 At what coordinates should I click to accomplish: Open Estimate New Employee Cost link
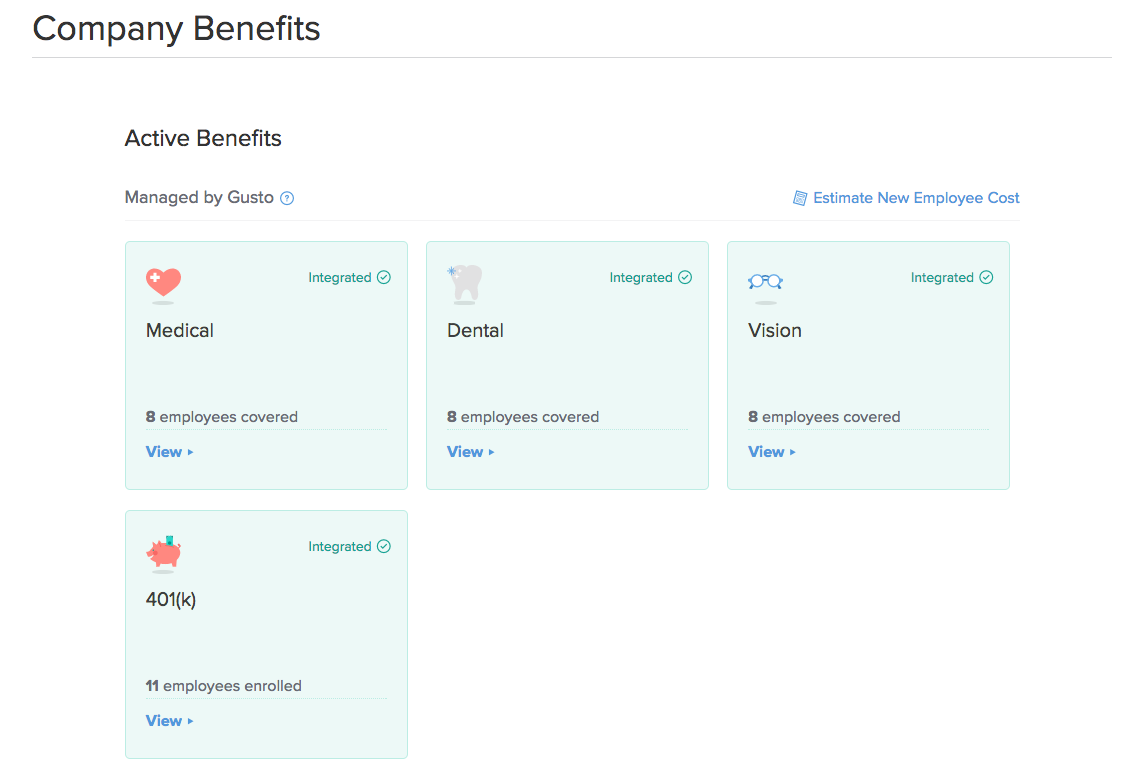tap(916, 198)
